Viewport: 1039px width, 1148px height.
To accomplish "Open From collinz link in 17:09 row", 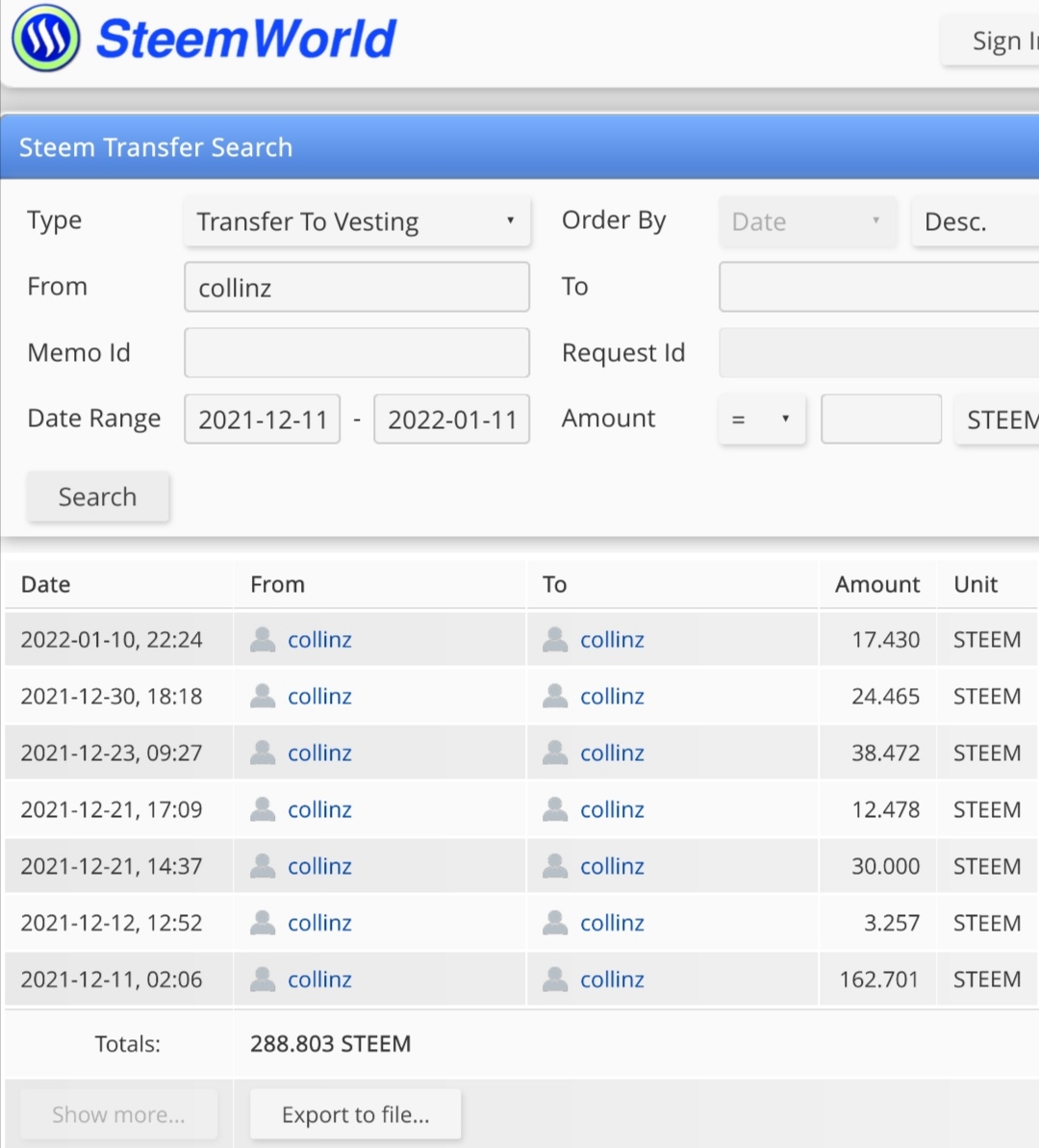I will (319, 809).
